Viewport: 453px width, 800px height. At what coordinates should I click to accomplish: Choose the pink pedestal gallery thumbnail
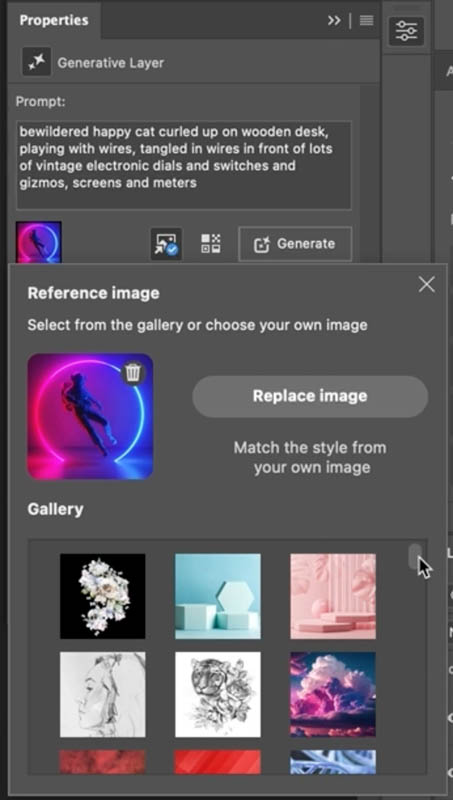pos(333,596)
